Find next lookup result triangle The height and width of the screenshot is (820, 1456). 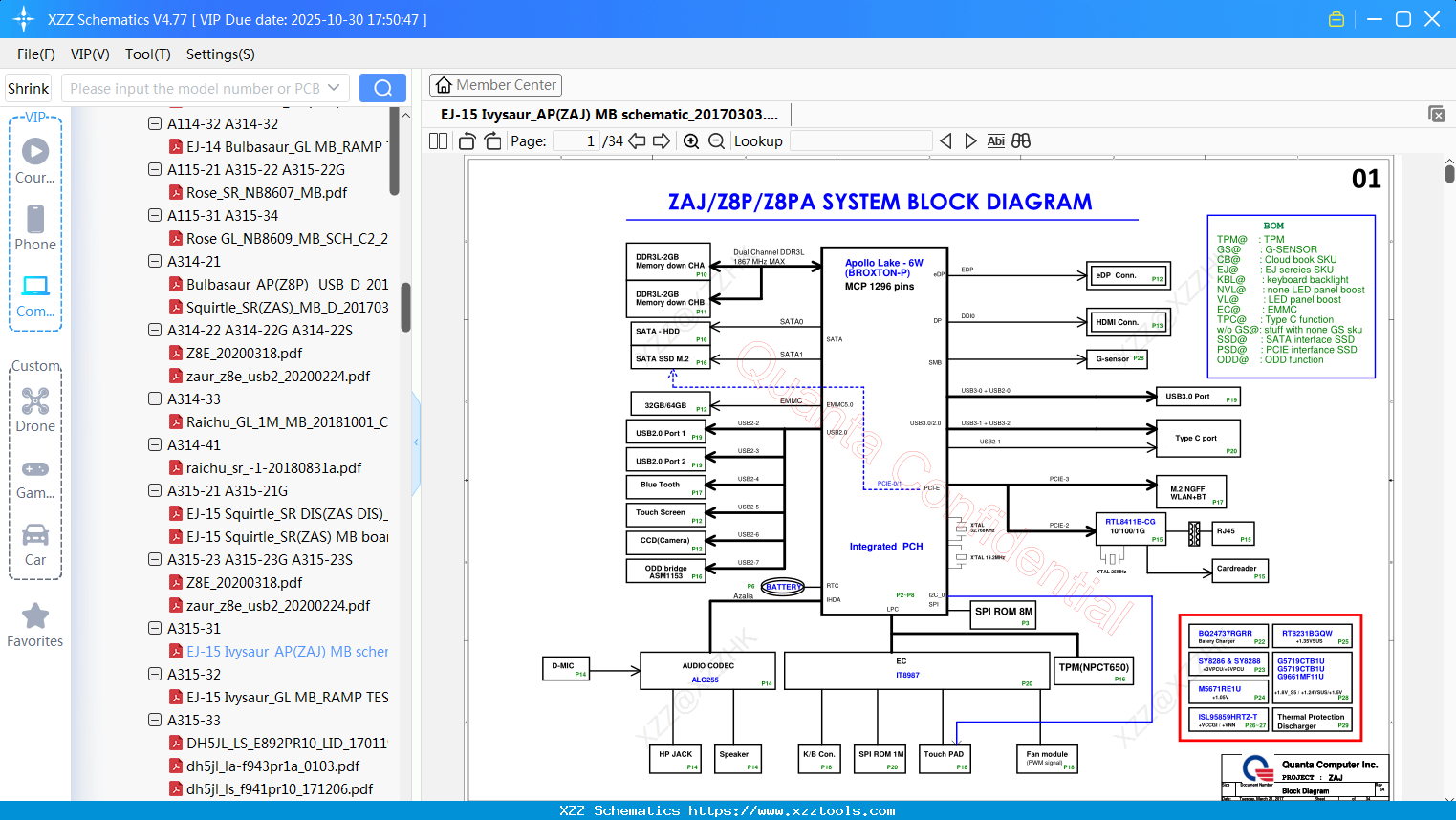(970, 140)
